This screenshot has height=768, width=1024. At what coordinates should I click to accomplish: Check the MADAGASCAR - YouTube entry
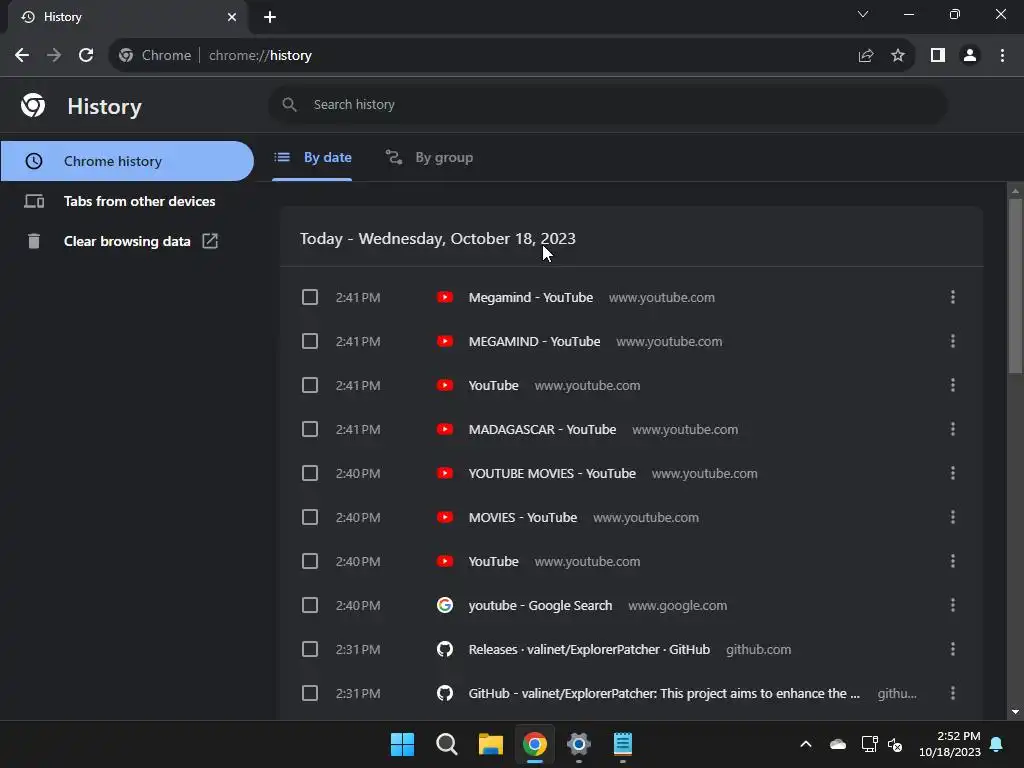click(310, 429)
